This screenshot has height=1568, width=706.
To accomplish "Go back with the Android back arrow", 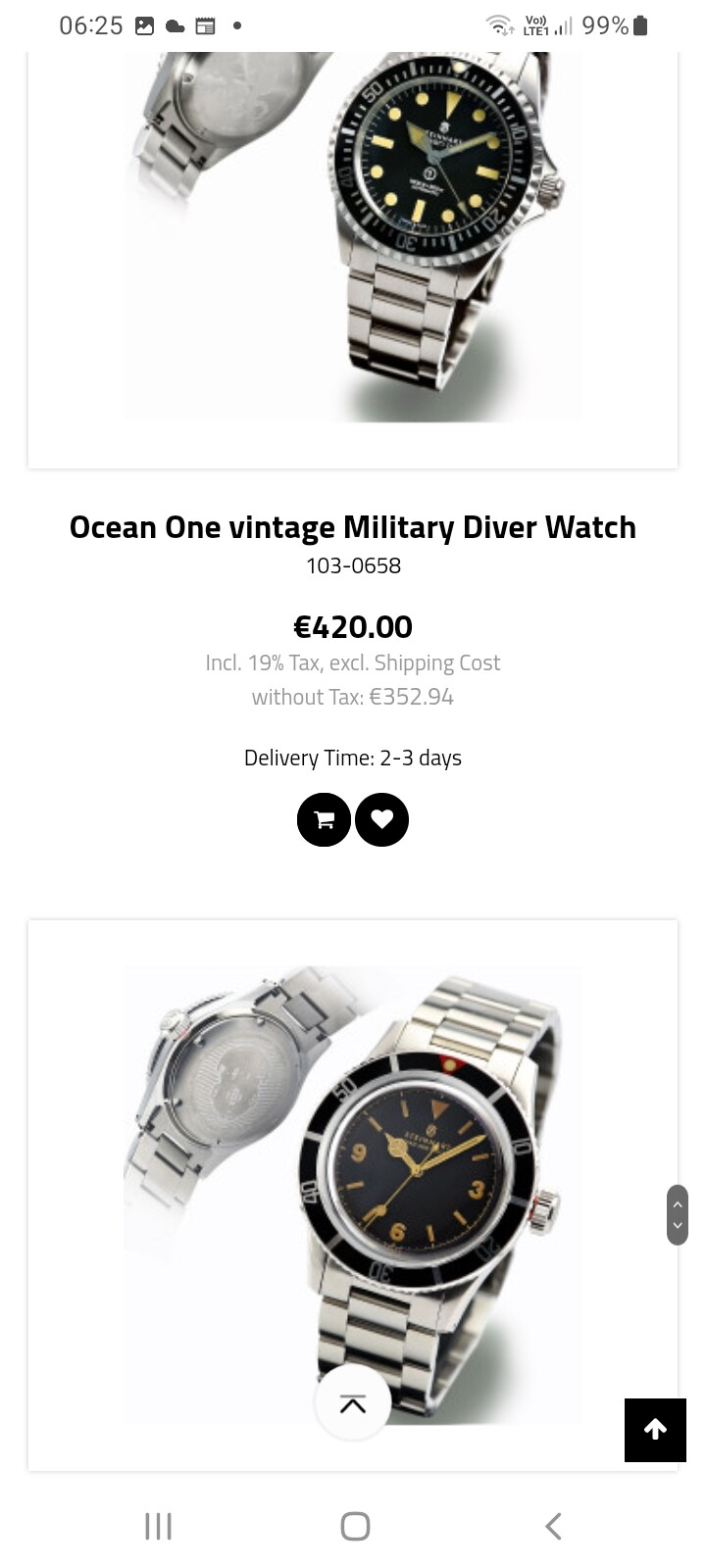I will 553,1526.
